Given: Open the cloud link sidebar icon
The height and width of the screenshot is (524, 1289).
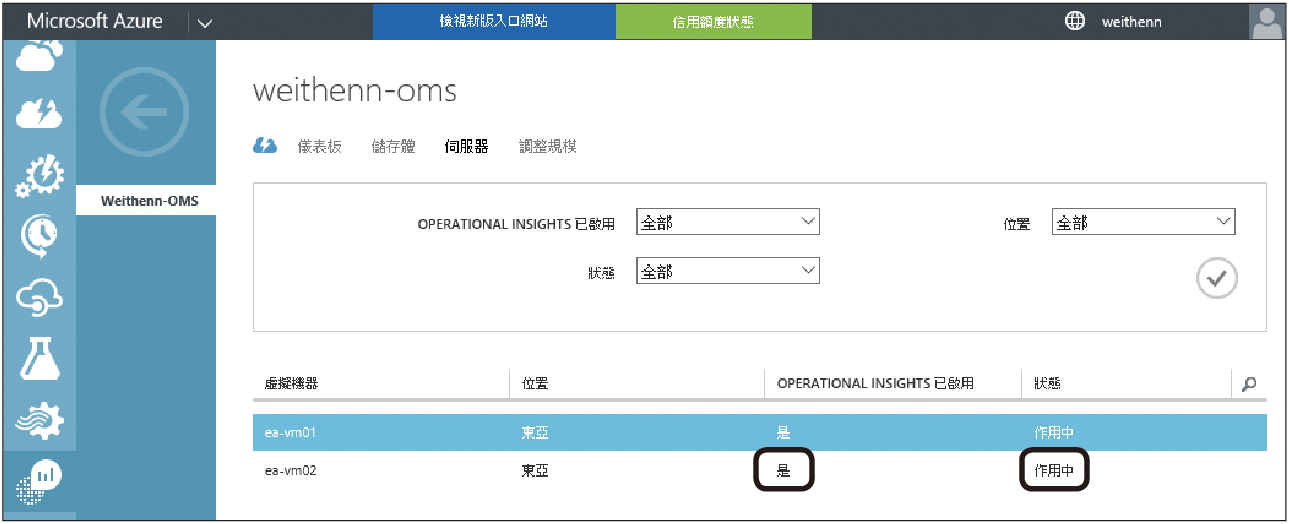Looking at the screenshot, I should [x=40, y=297].
